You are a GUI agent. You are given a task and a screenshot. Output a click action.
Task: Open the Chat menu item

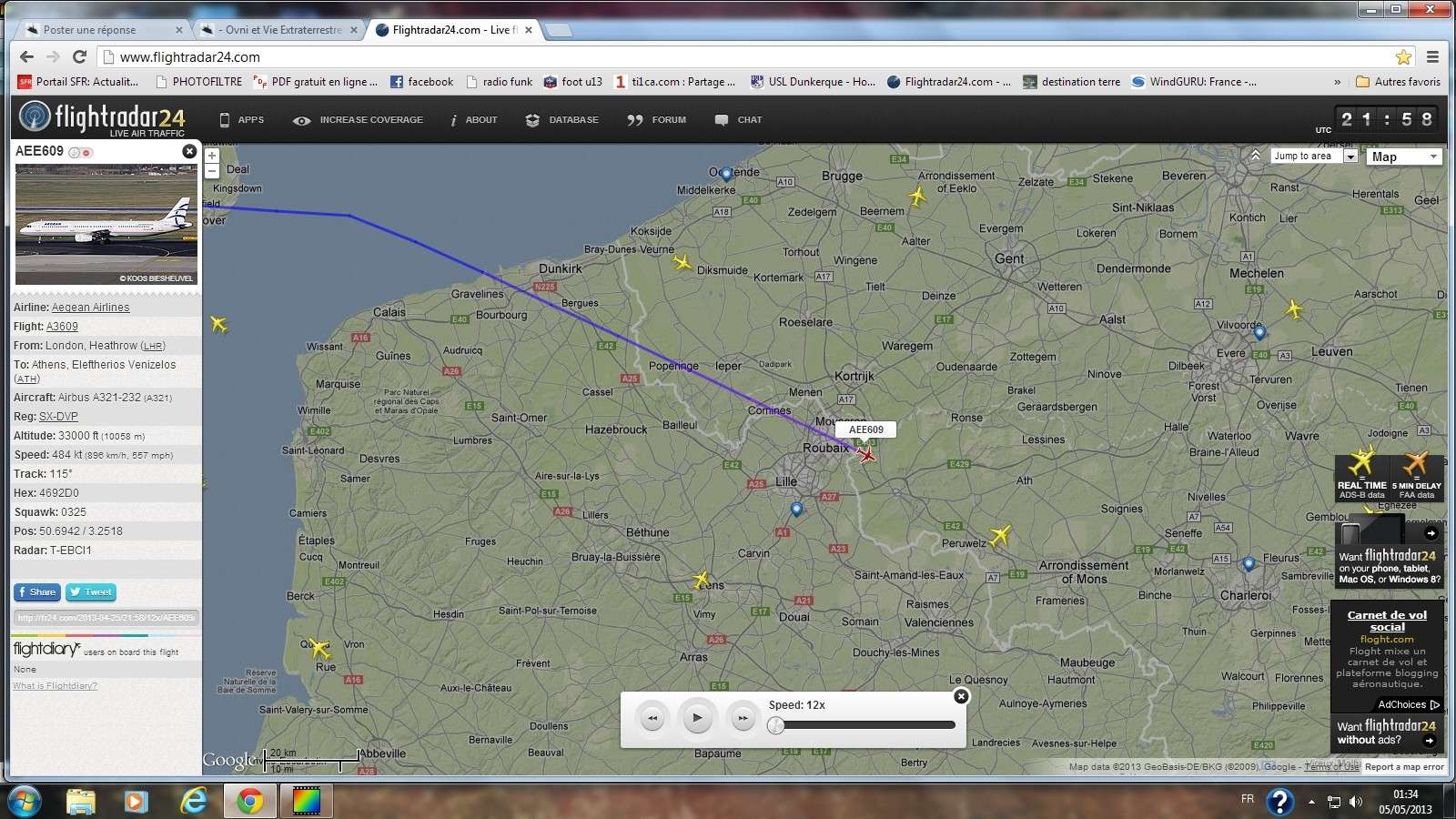click(739, 120)
